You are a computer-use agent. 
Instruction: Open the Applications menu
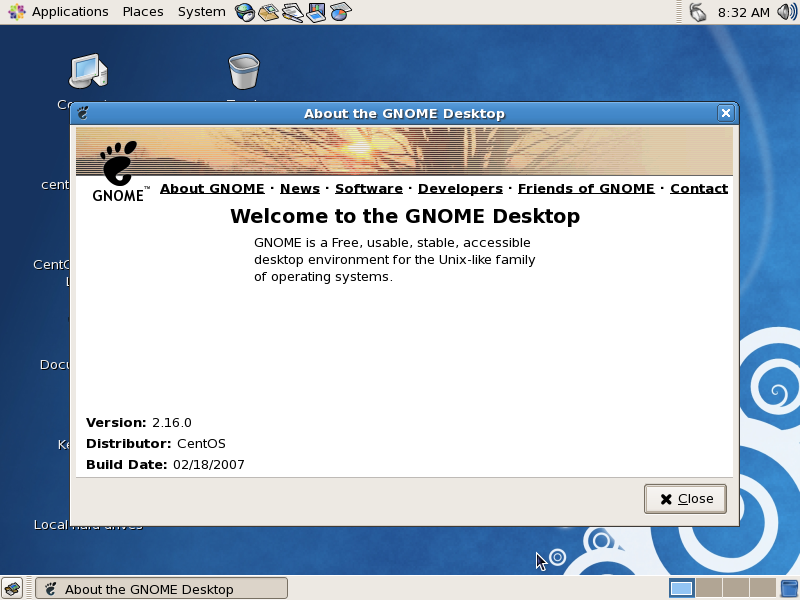click(70, 11)
